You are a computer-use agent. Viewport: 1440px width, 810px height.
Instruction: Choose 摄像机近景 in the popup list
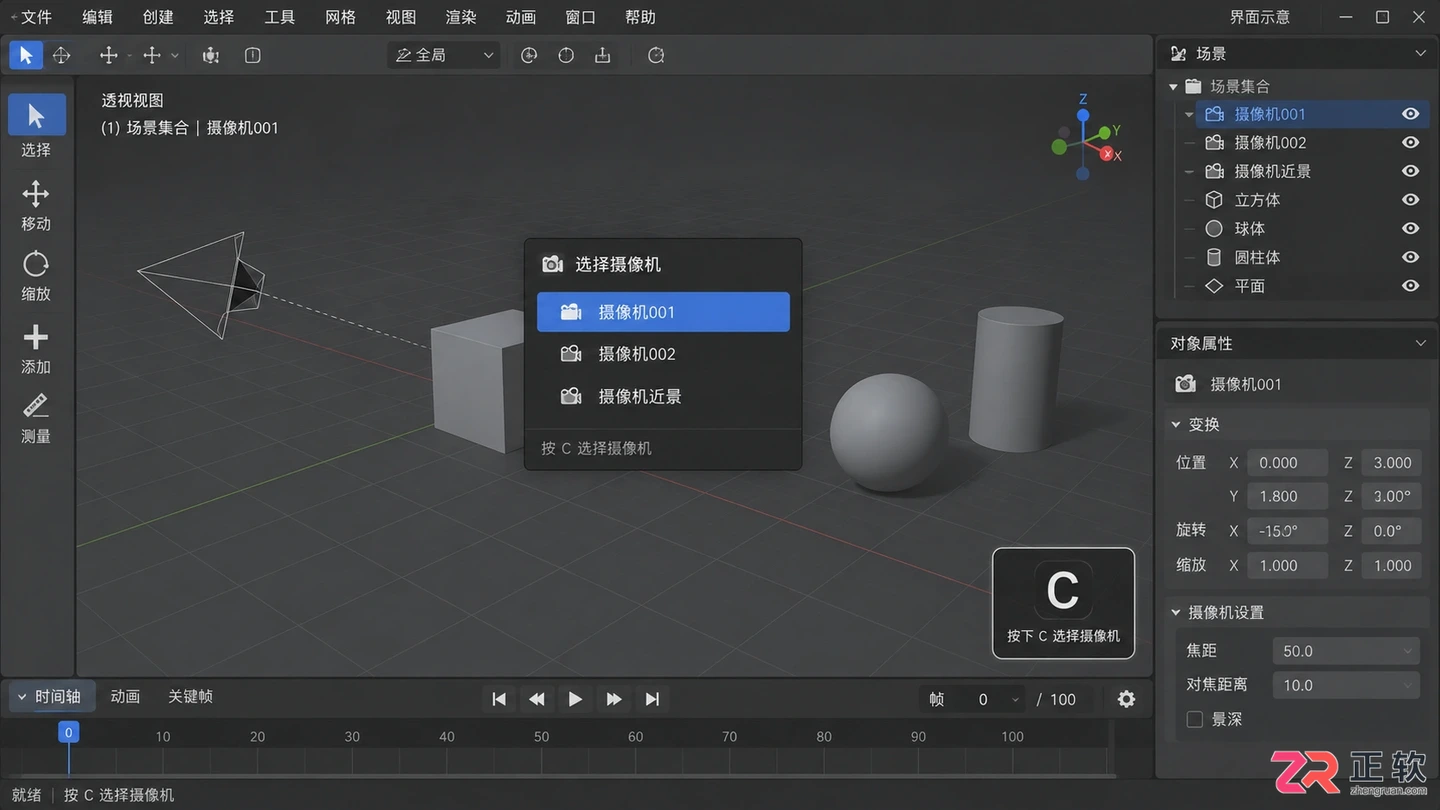tap(663, 397)
